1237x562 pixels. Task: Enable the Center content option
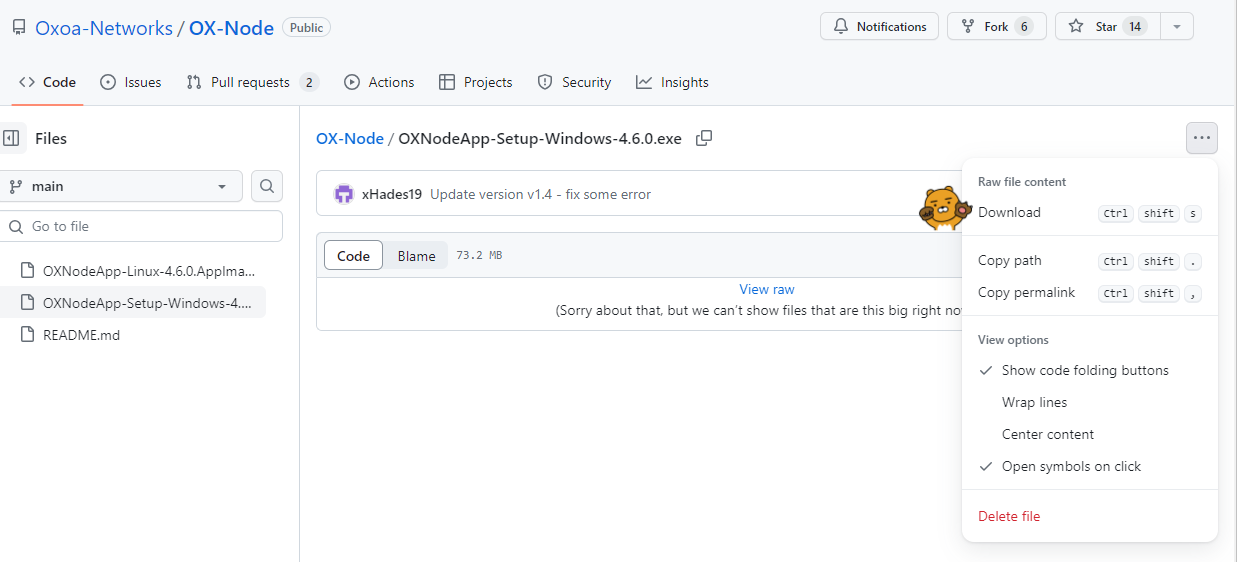pos(1090,434)
